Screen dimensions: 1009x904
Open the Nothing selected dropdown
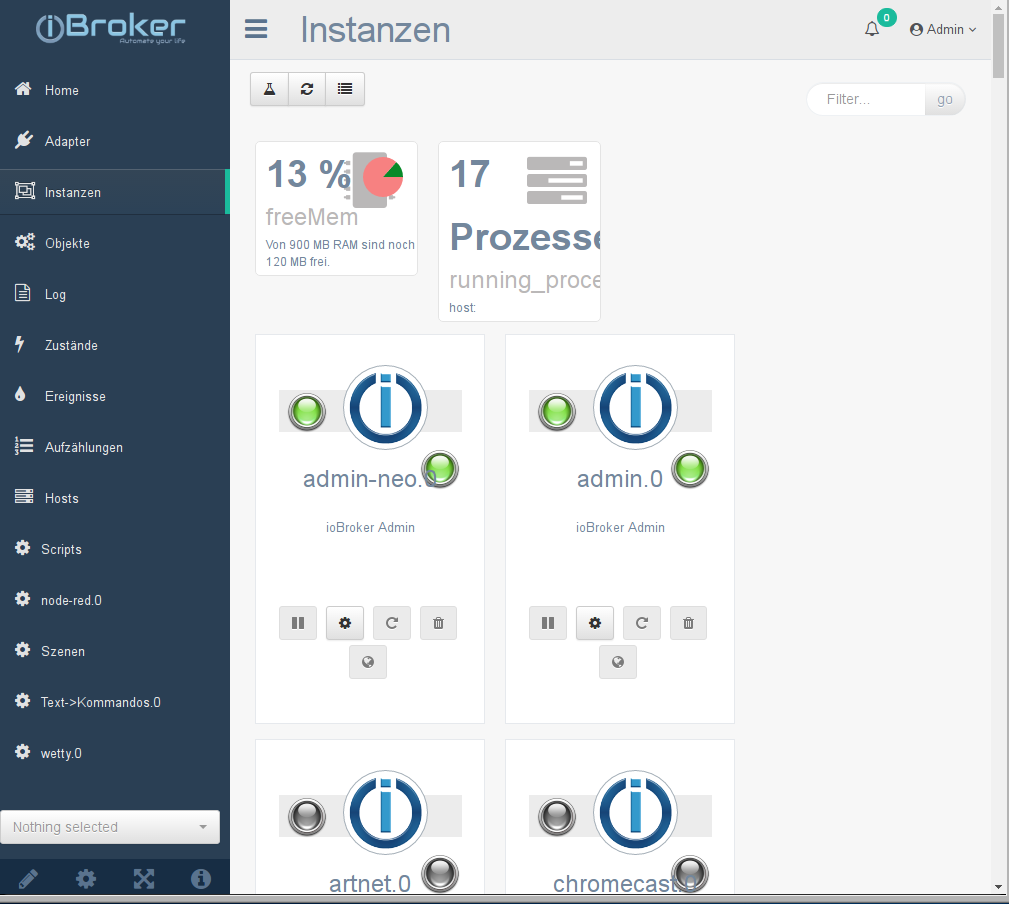pos(110,827)
